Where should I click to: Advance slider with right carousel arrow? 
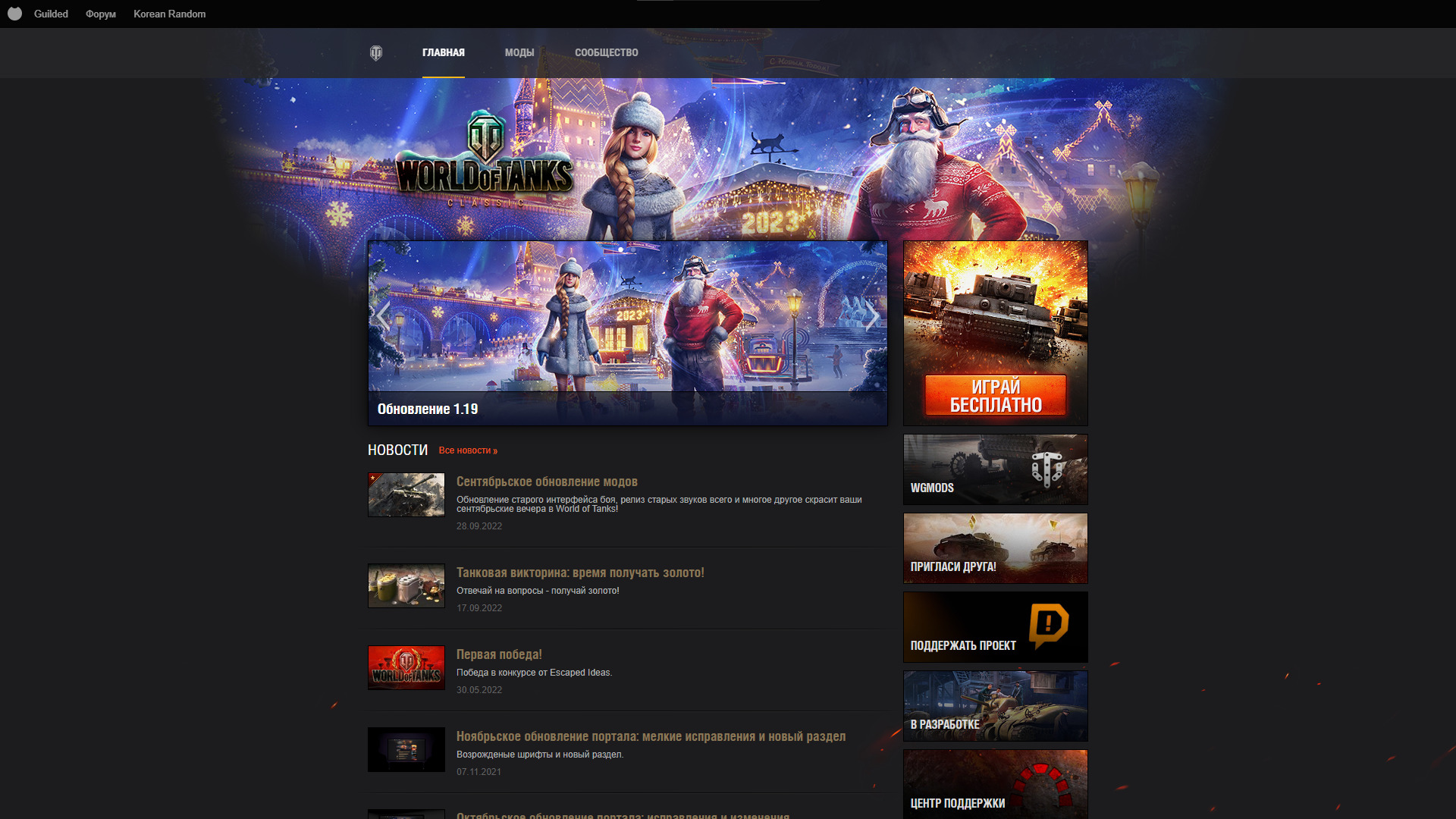coord(872,315)
